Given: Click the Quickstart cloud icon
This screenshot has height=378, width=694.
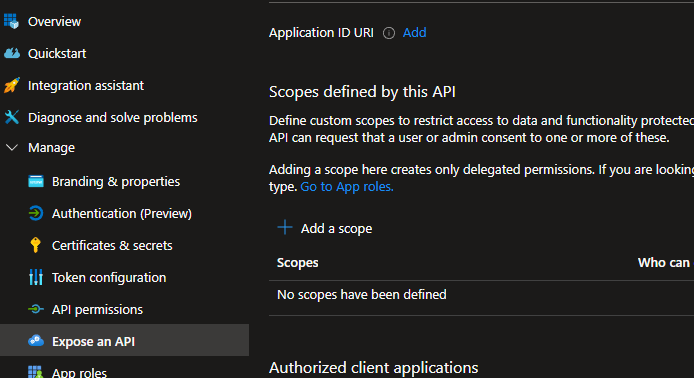Looking at the screenshot, I should tap(12, 54).
